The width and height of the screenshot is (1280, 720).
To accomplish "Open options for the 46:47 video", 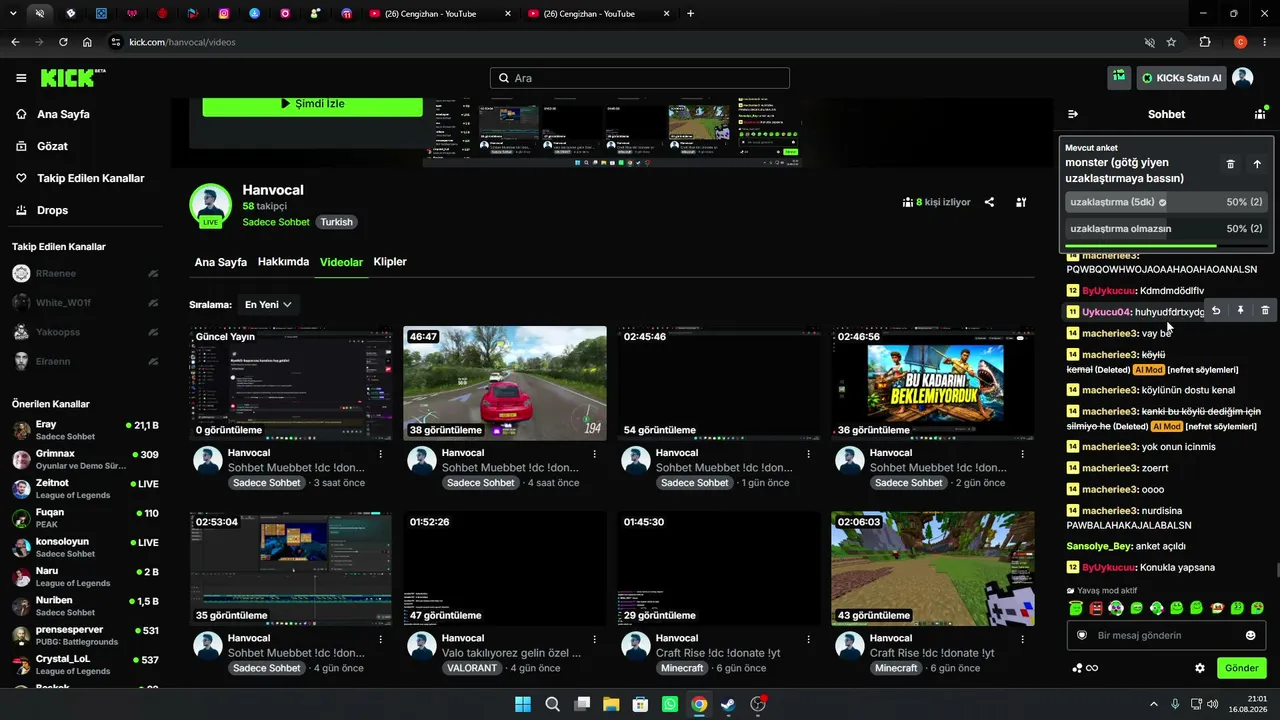I will [x=594, y=453].
